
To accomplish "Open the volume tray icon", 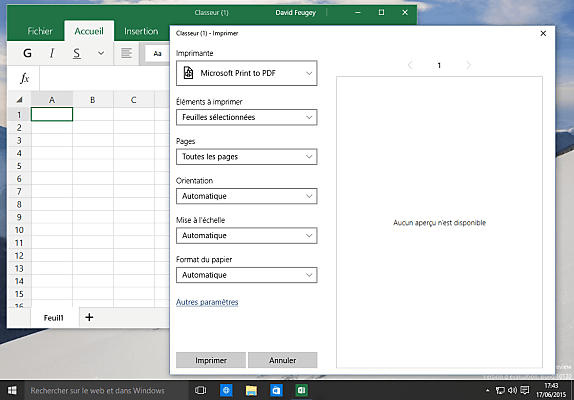I will [x=512, y=390].
